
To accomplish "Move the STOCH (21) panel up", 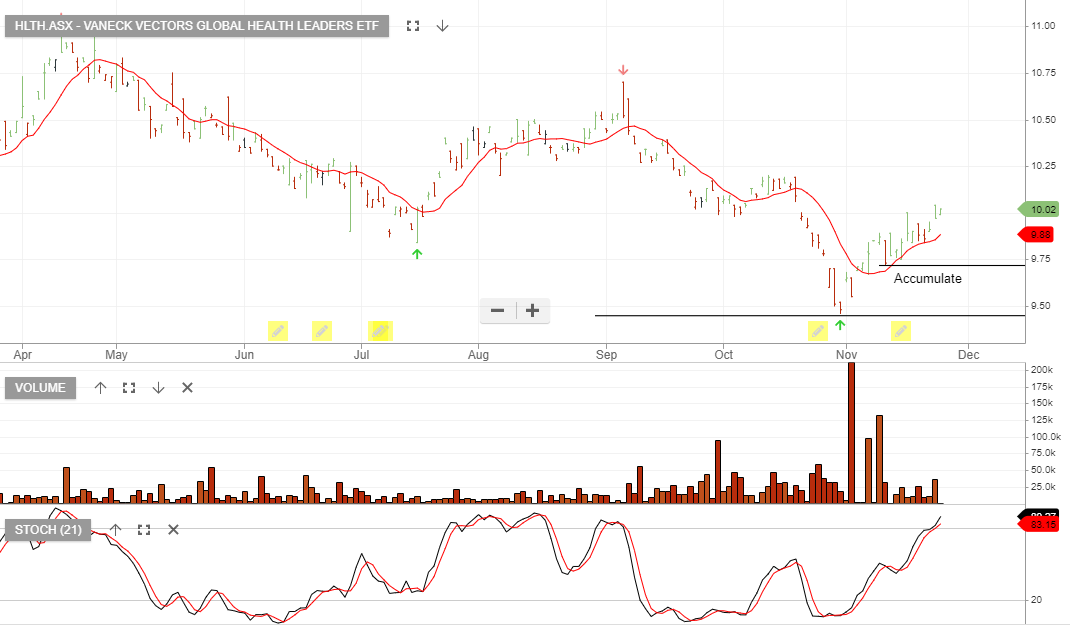I will tap(115, 529).
